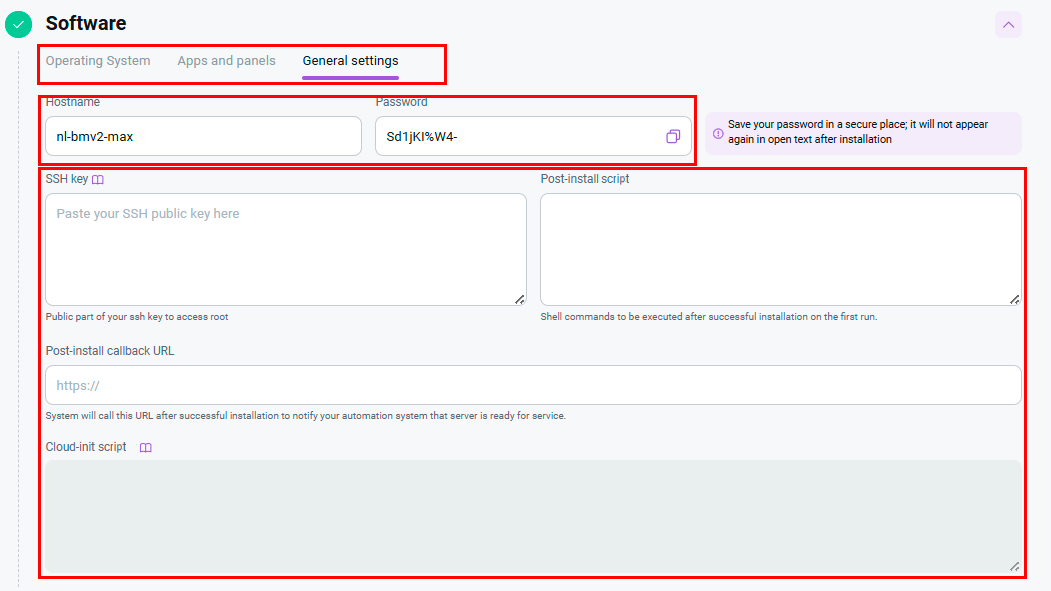Copy the generated password to clipboard

(x=673, y=136)
